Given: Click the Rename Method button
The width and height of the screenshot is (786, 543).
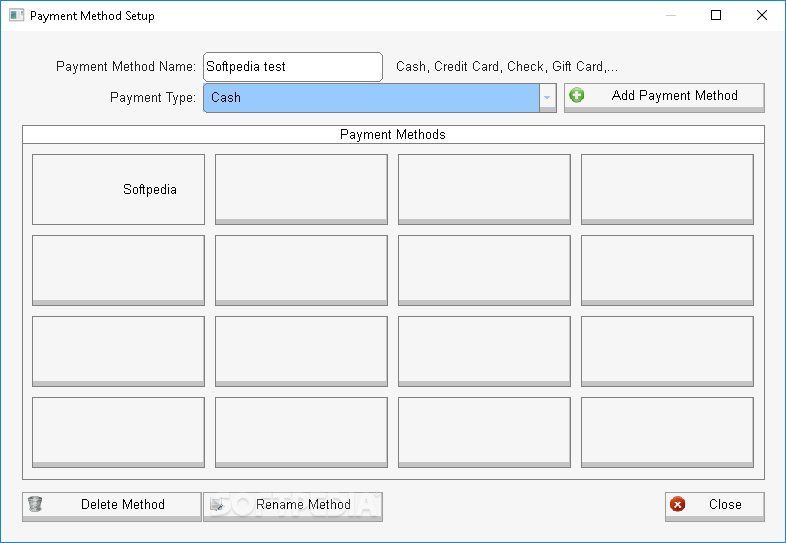Looking at the screenshot, I should [x=293, y=506].
